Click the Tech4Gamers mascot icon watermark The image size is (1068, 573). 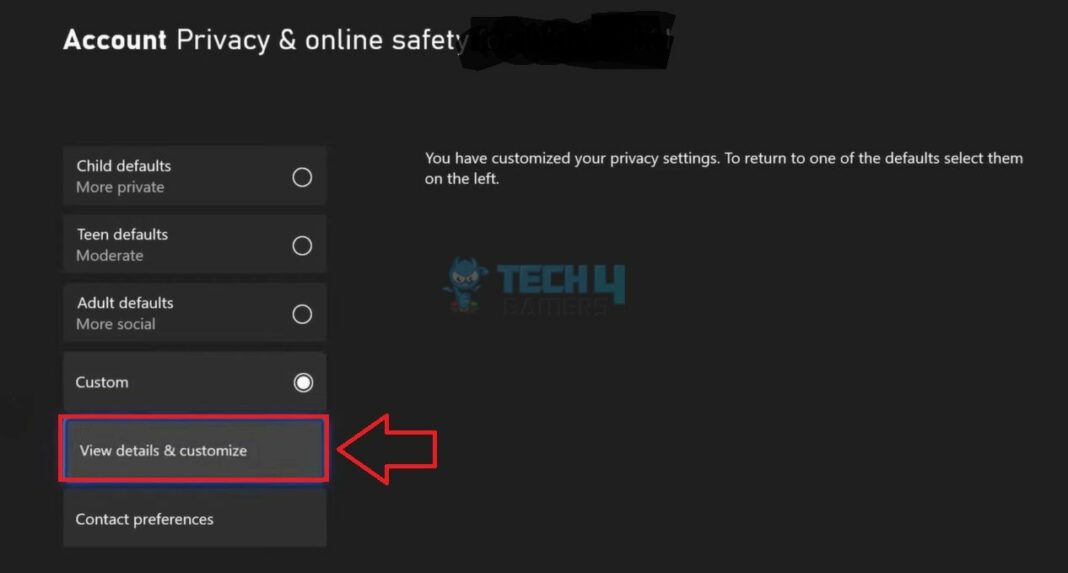465,284
